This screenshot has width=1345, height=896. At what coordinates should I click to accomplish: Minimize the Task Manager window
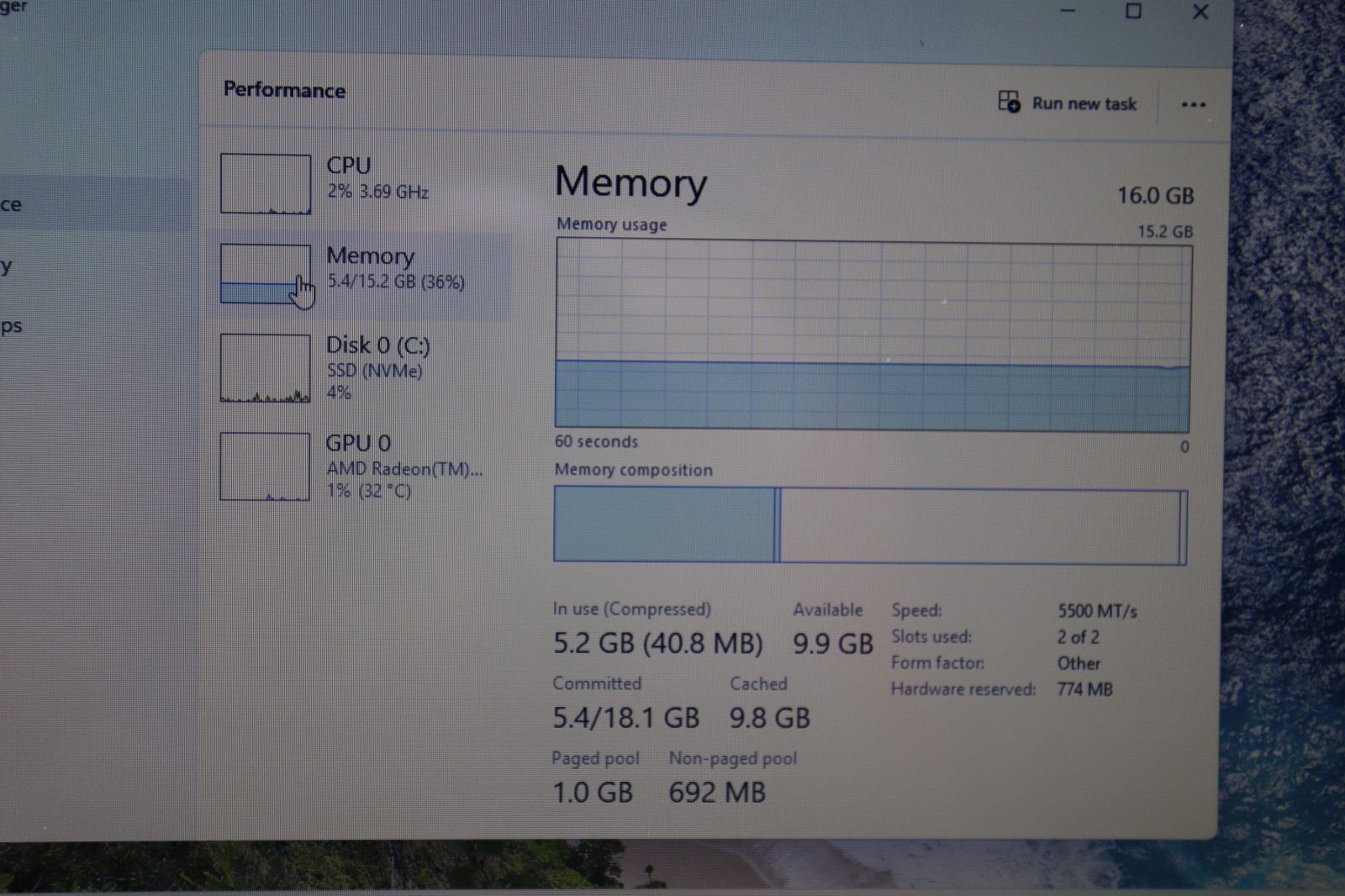click(1068, 11)
